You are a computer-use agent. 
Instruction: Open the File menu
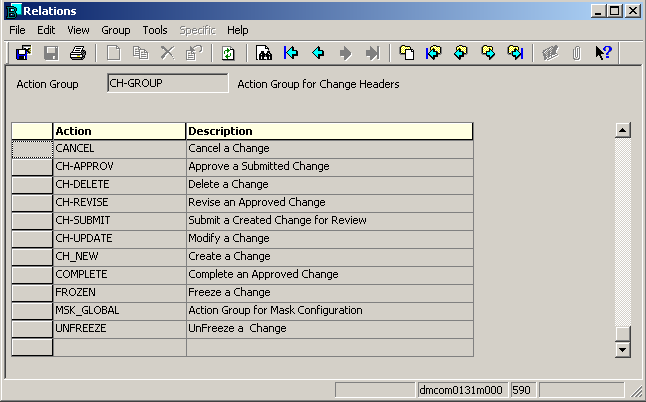pyautogui.click(x=18, y=30)
